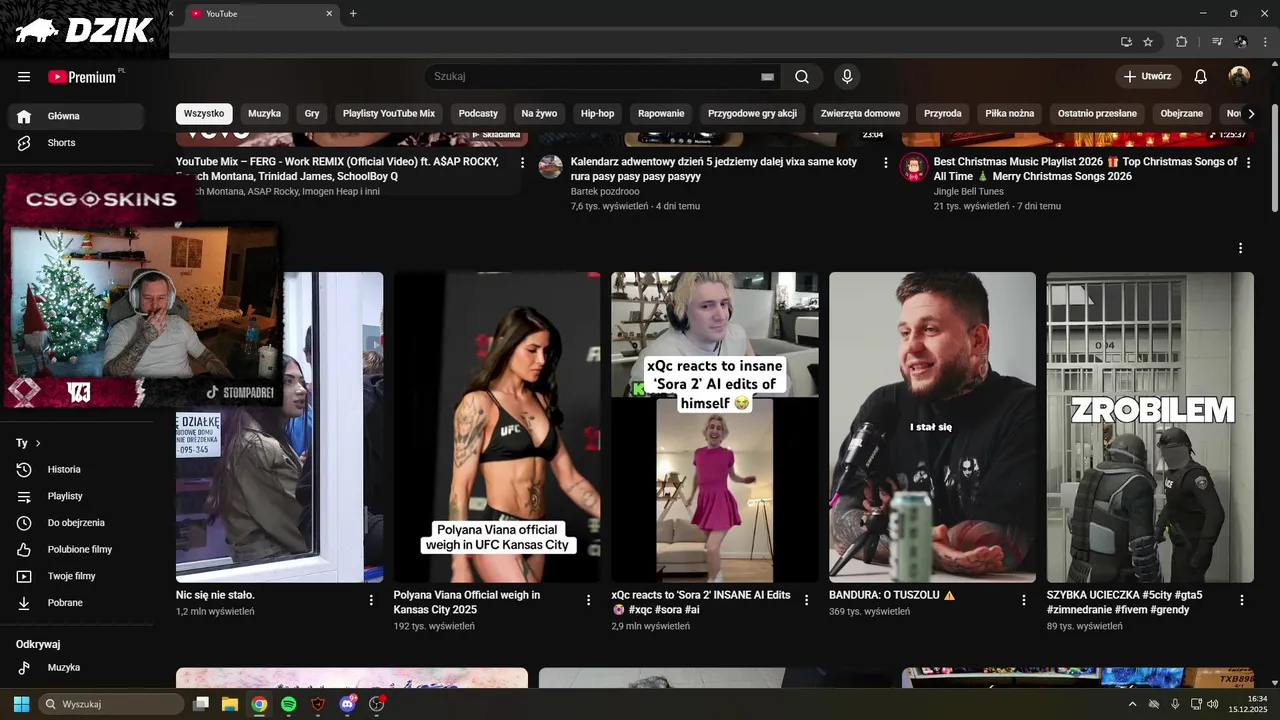
Task: Show hidden system tray icons
Action: (x=1132, y=704)
